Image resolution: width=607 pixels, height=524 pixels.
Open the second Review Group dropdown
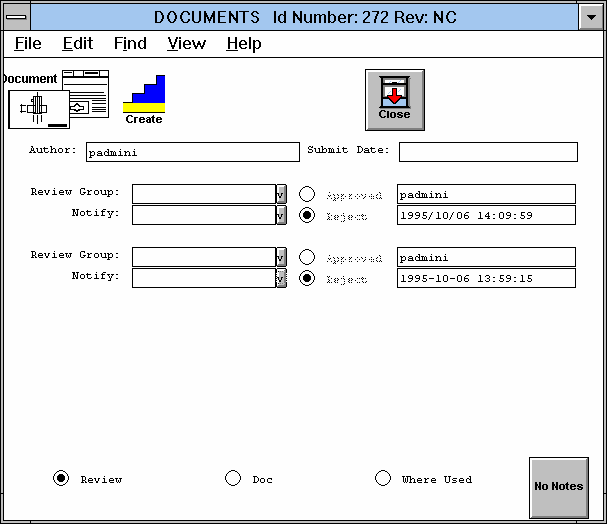pyautogui.click(x=281, y=257)
